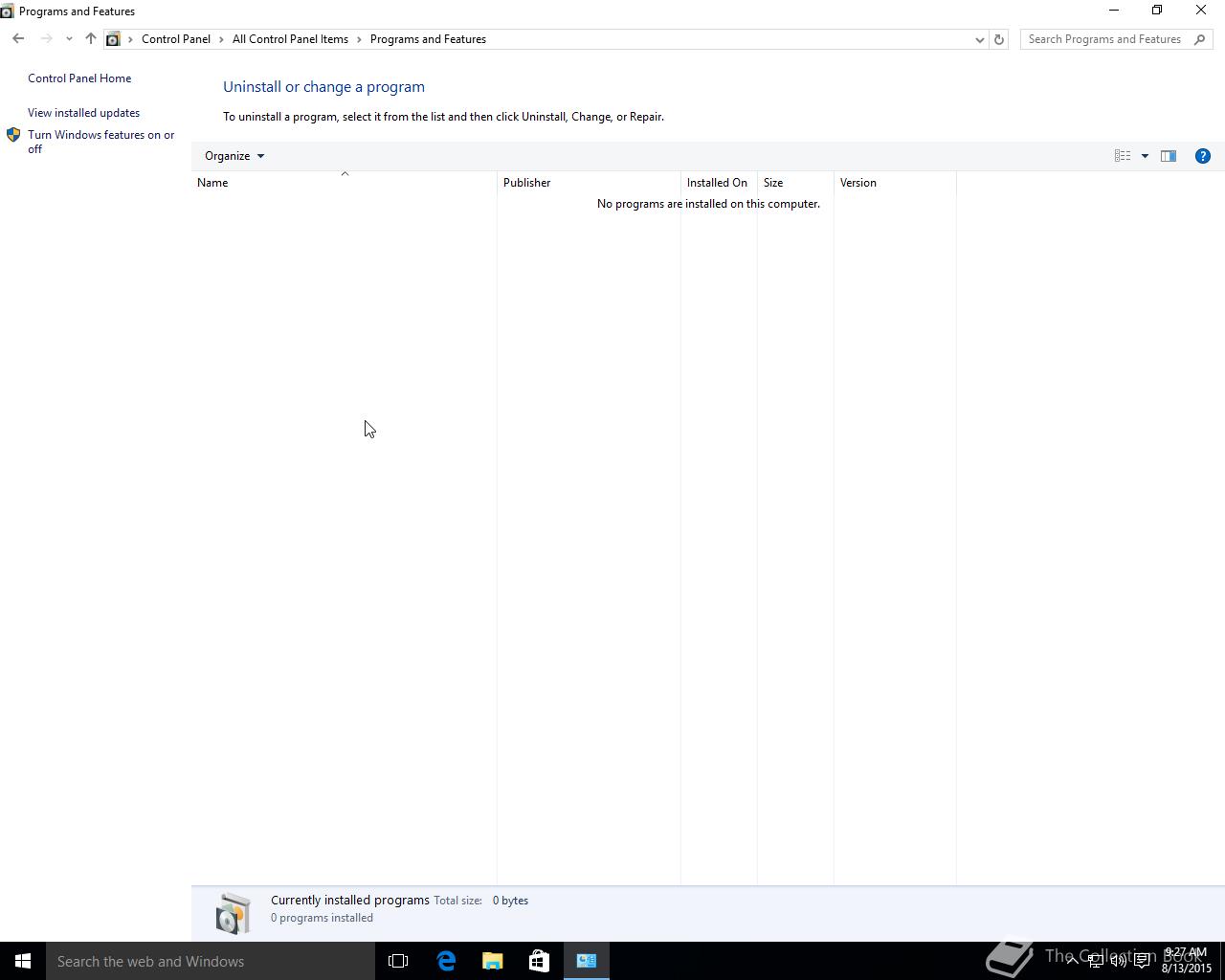This screenshot has width=1225, height=980.
Task: Open View installed updates link
Action: pos(83,113)
